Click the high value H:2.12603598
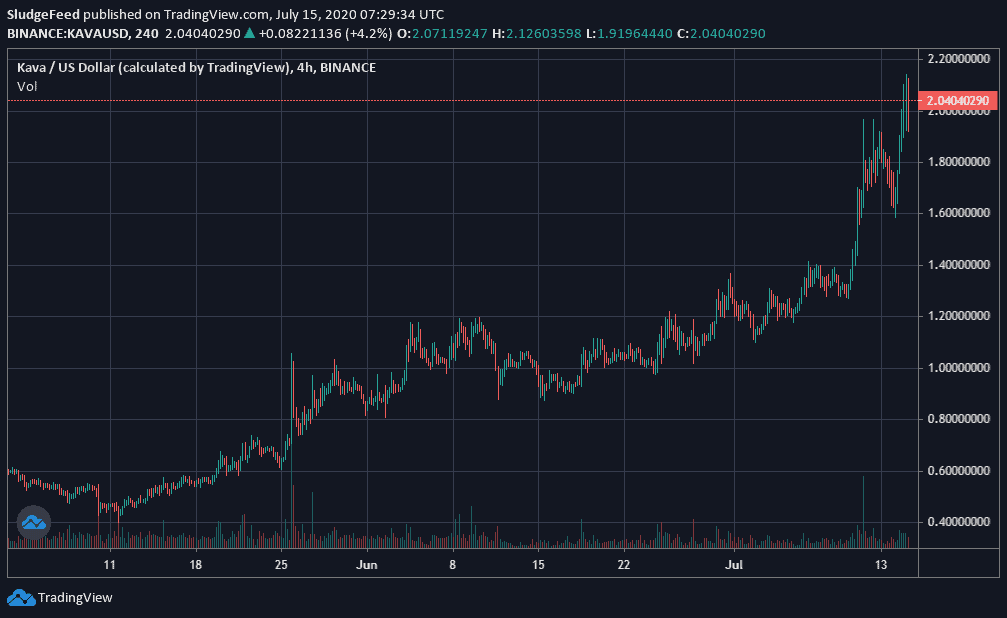 click(537, 33)
